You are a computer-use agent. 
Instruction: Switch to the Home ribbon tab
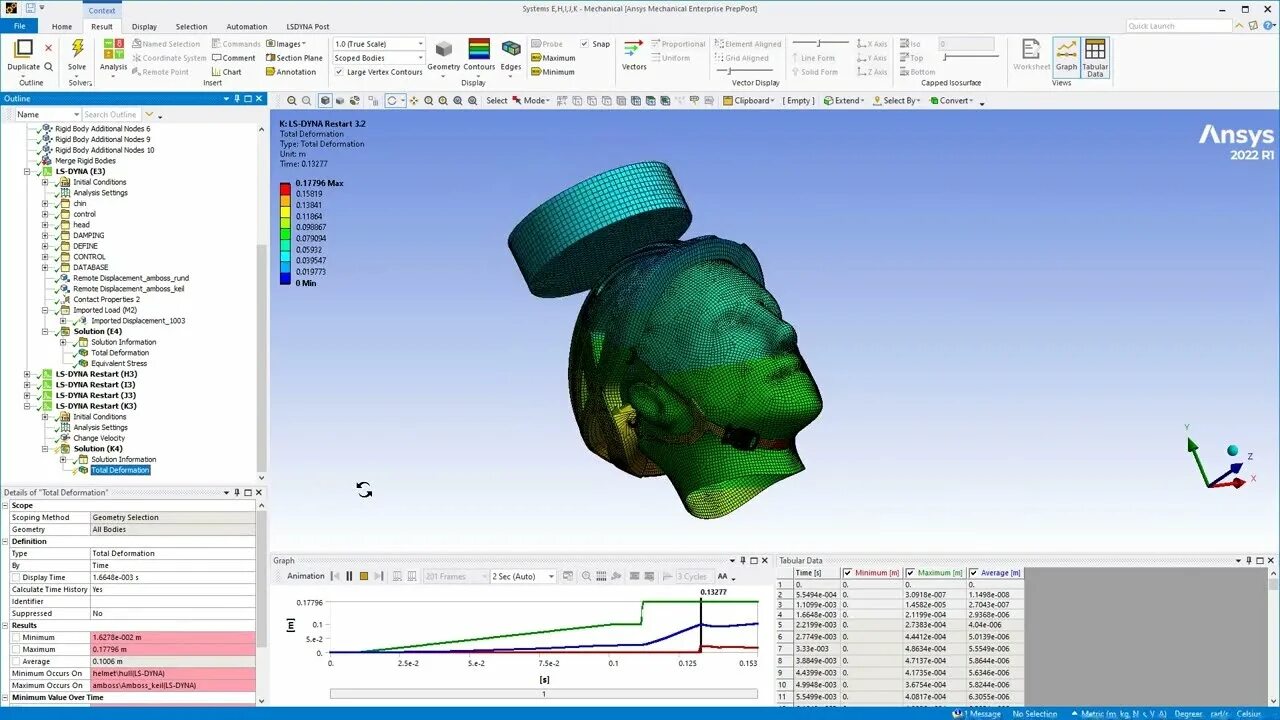click(x=62, y=27)
